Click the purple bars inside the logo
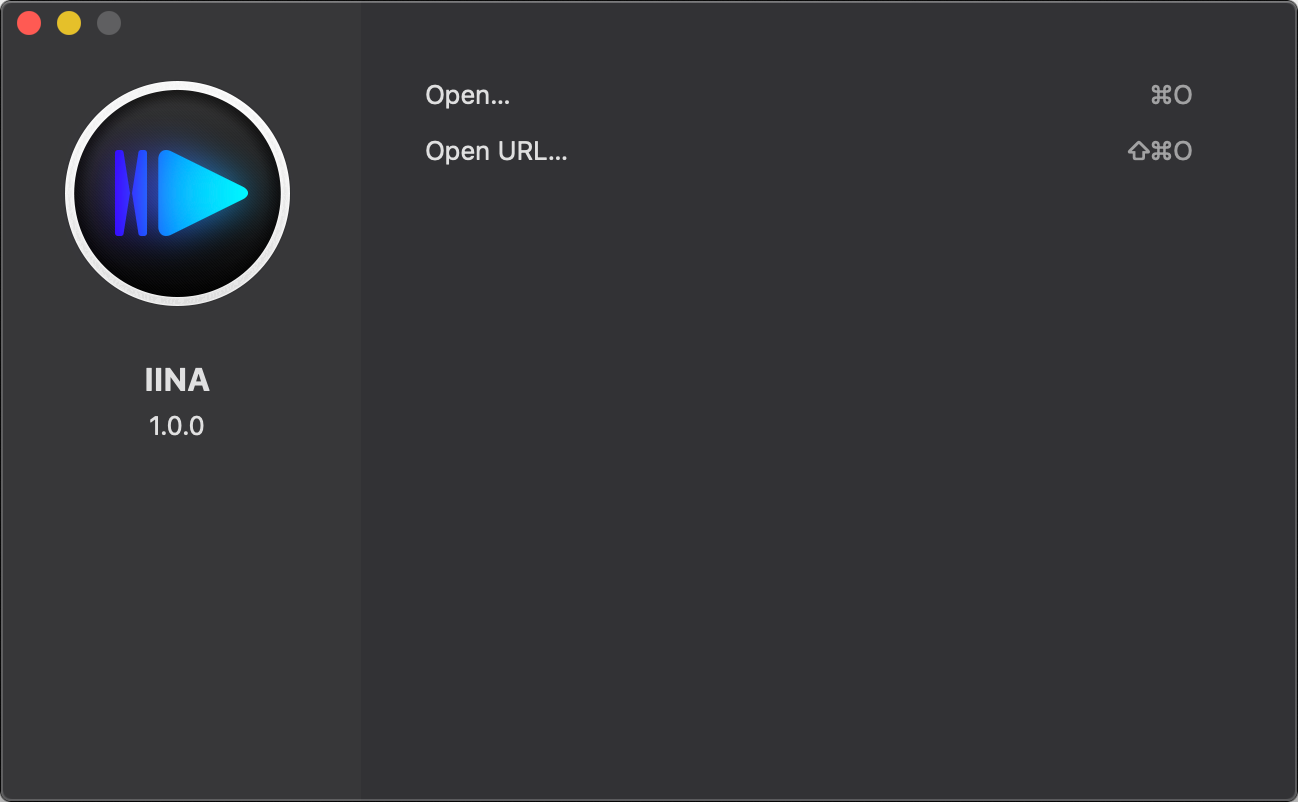This screenshot has height=802, width=1298. tap(131, 193)
